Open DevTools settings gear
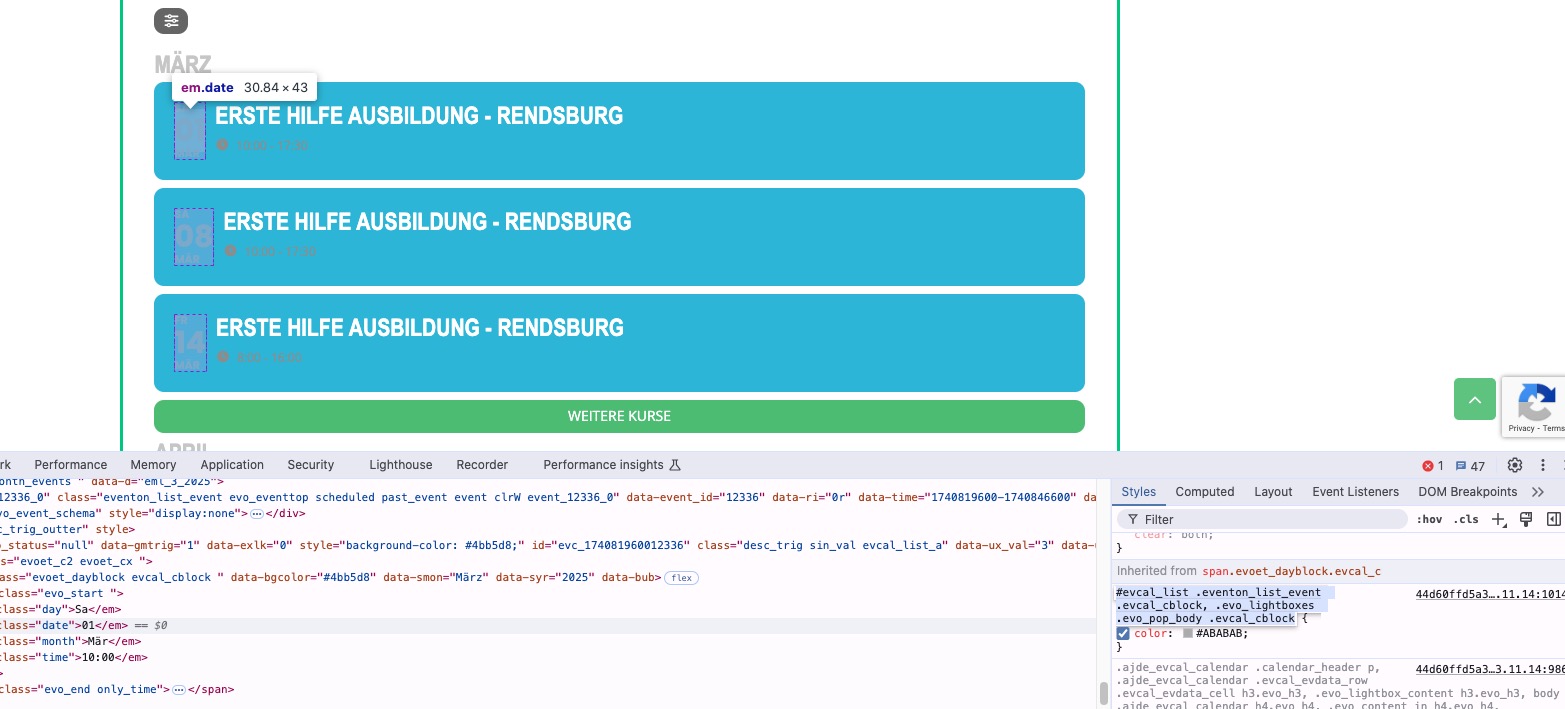The height and width of the screenshot is (709, 1565). 1515,465
